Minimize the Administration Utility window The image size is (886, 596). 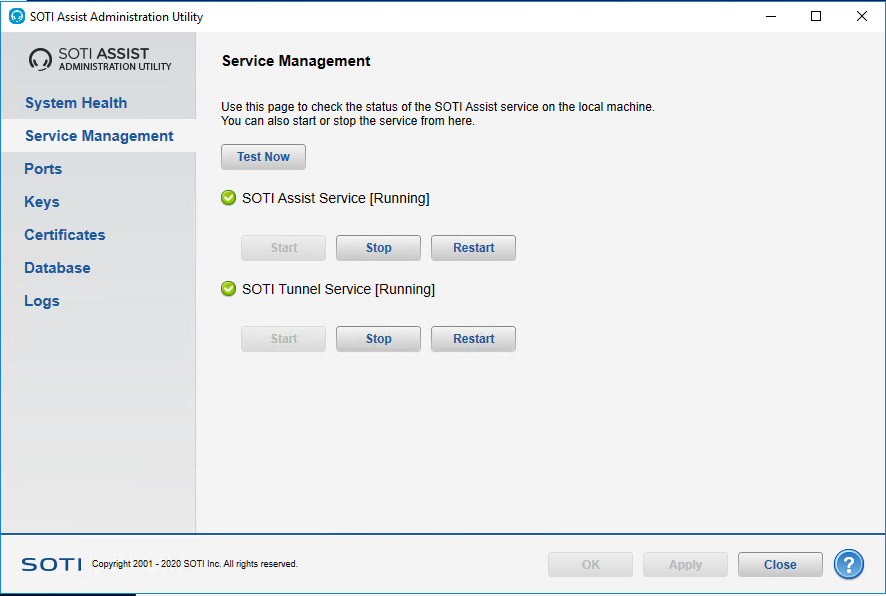point(771,16)
